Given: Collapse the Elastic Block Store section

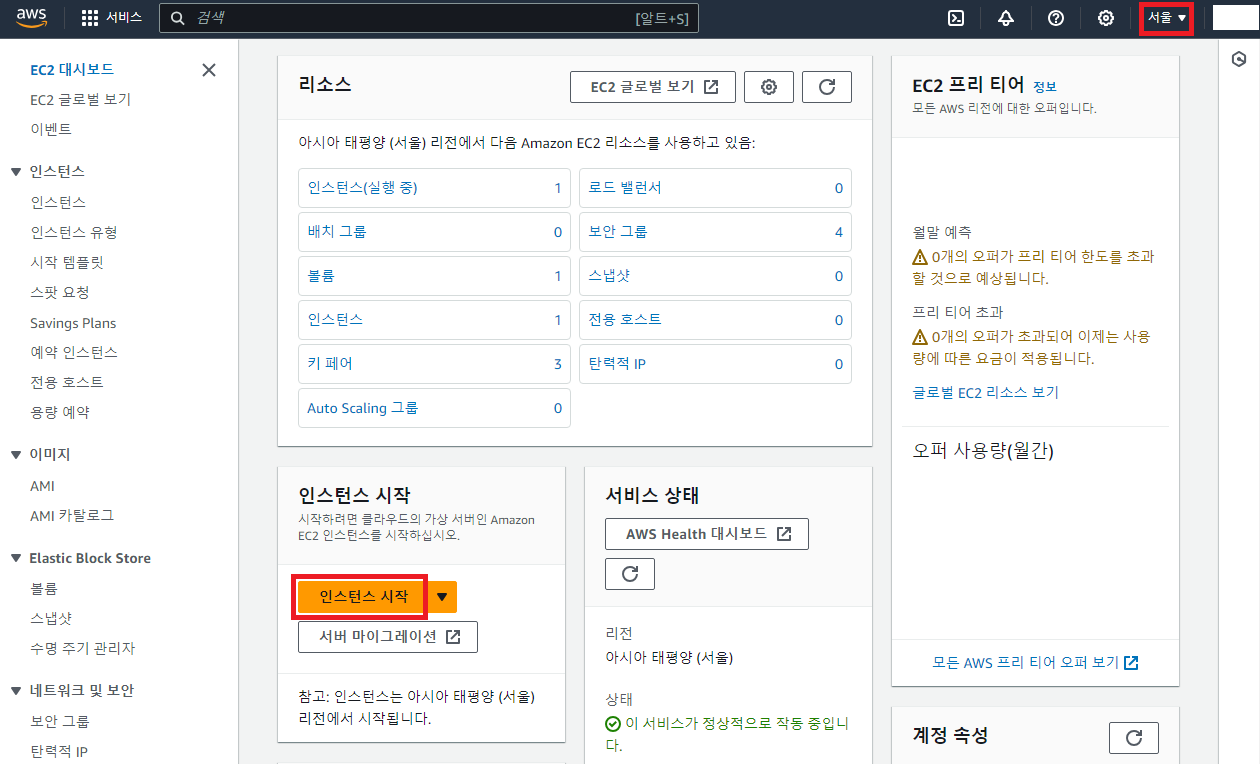Looking at the screenshot, I should click(16, 559).
